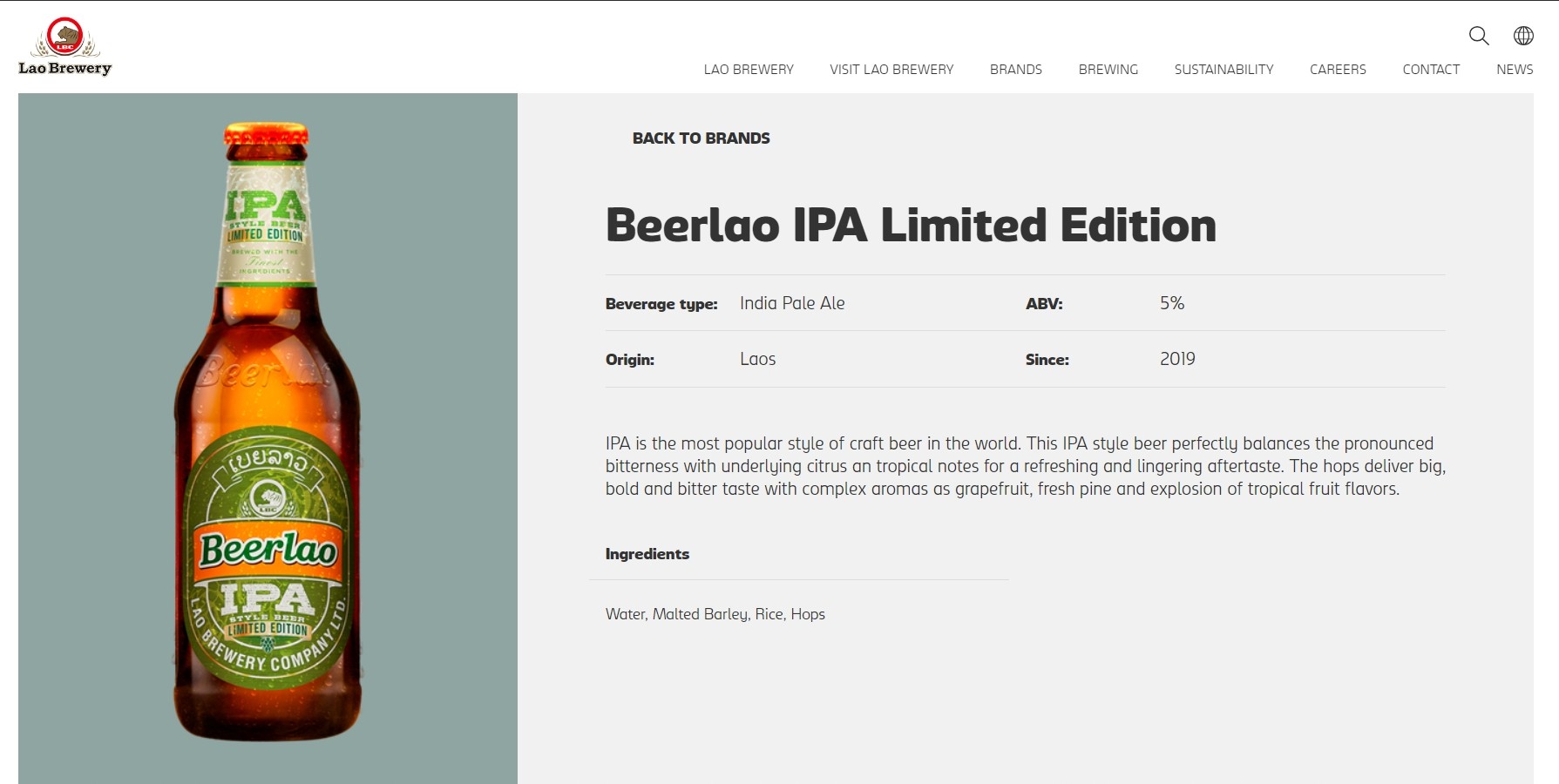The image size is (1559, 784).
Task: Open the VISIT LAO BREWERY menu
Action: (x=891, y=70)
